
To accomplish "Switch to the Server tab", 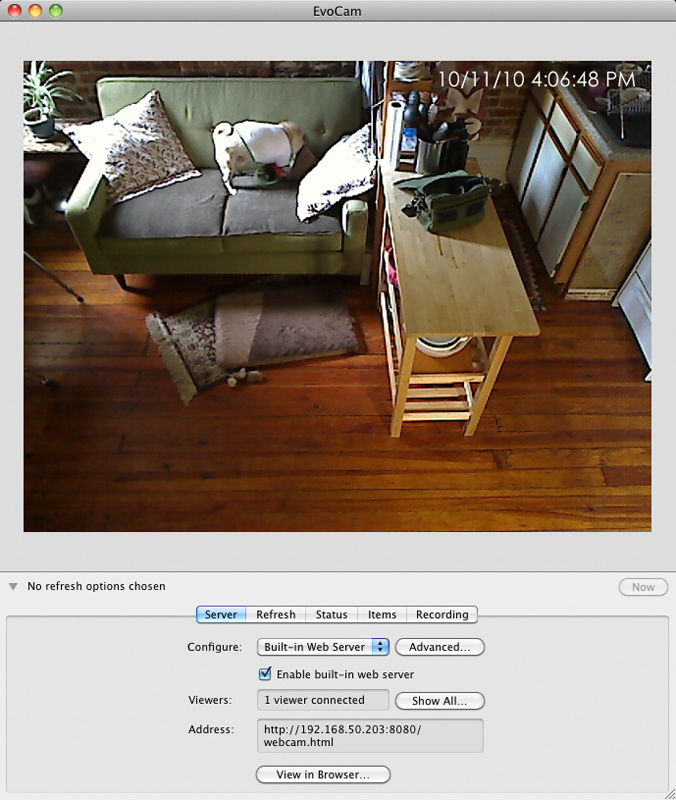I will click(221, 614).
